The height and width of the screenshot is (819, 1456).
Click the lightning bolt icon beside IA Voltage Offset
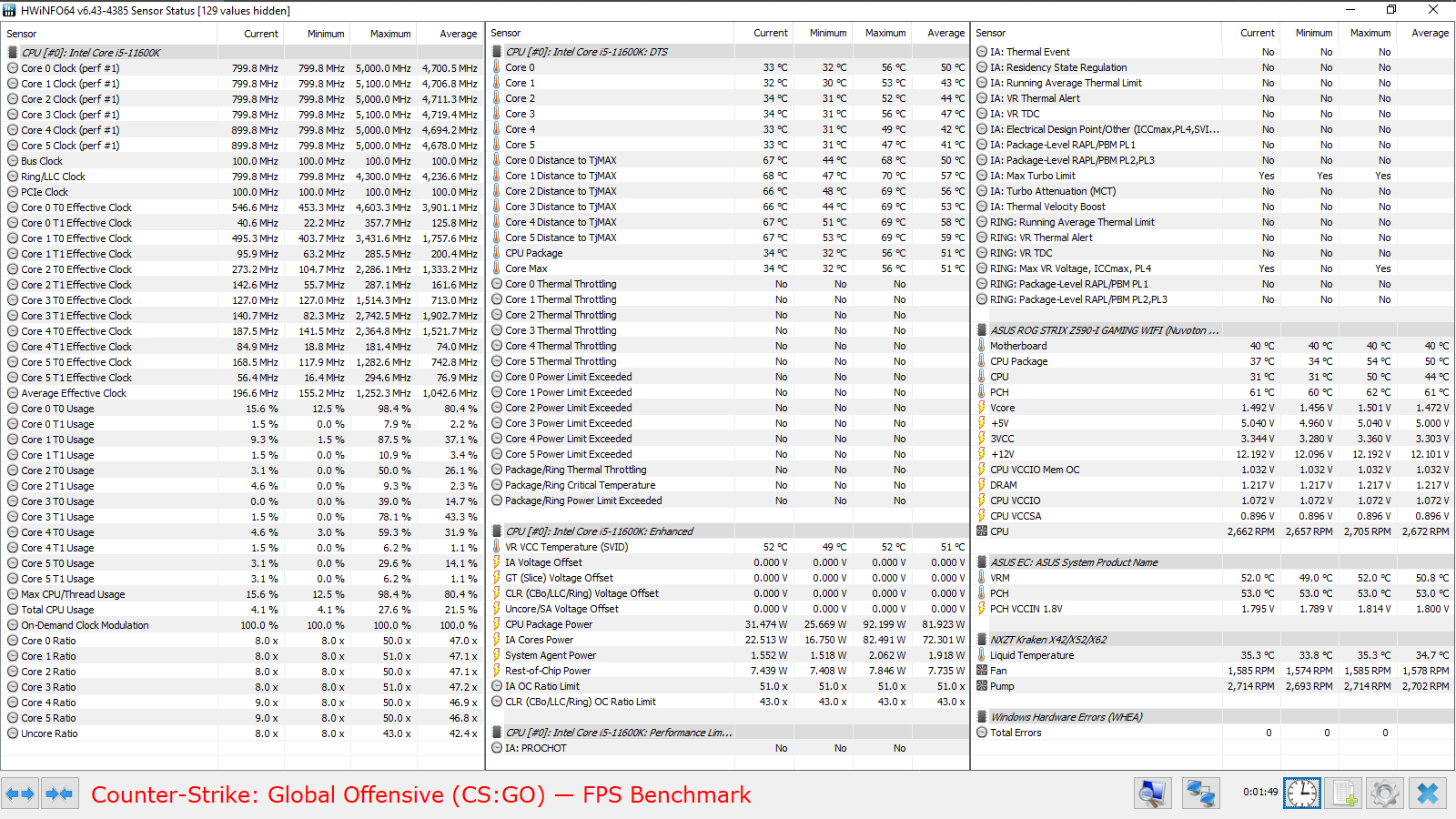497,562
